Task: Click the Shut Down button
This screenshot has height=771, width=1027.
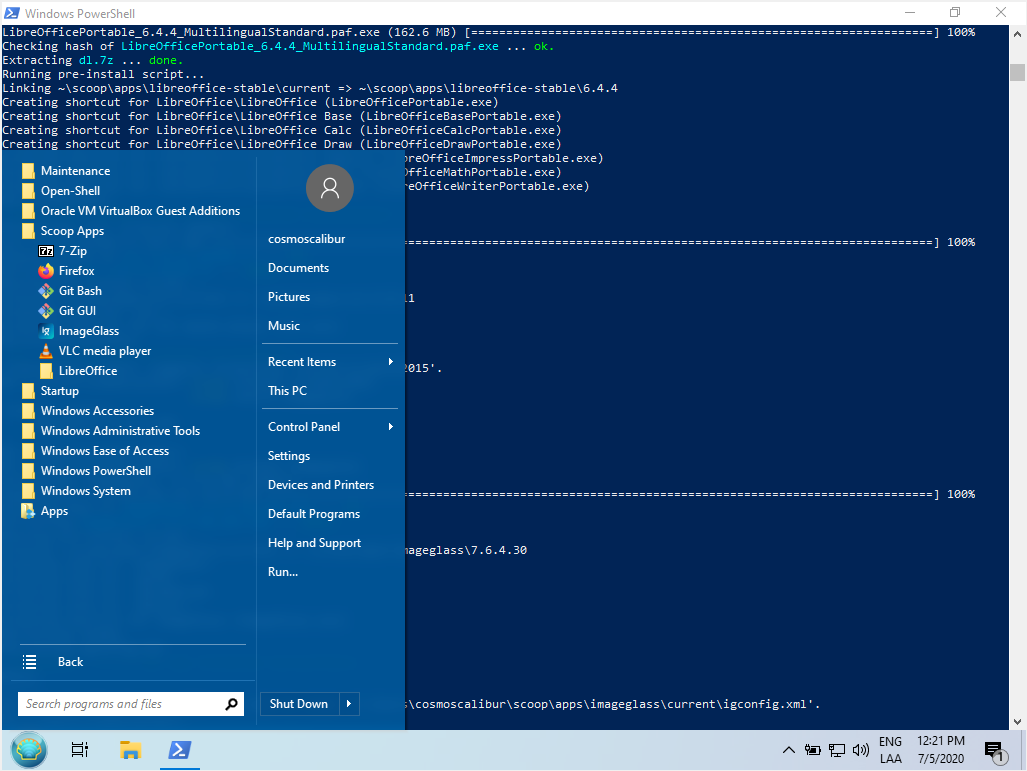Action: pos(299,704)
